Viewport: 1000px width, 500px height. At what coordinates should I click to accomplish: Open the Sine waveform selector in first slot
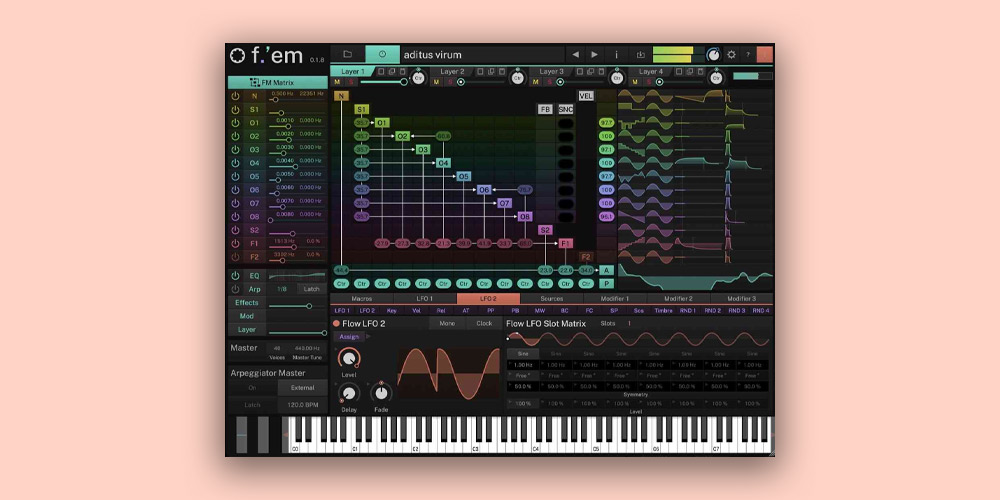coord(522,353)
